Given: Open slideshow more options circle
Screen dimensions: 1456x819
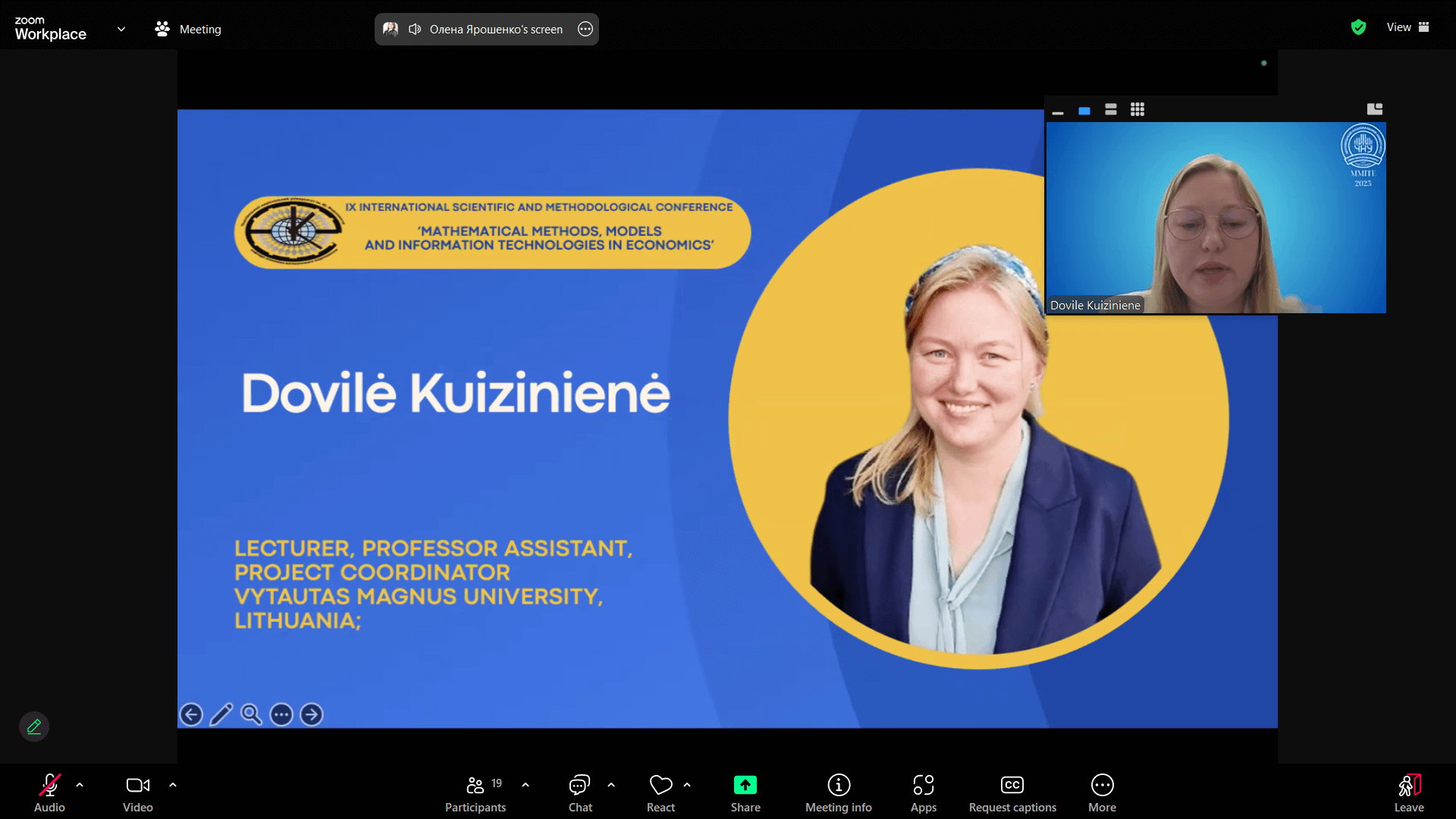Looking at the screenshot, I should pos(281,714).
